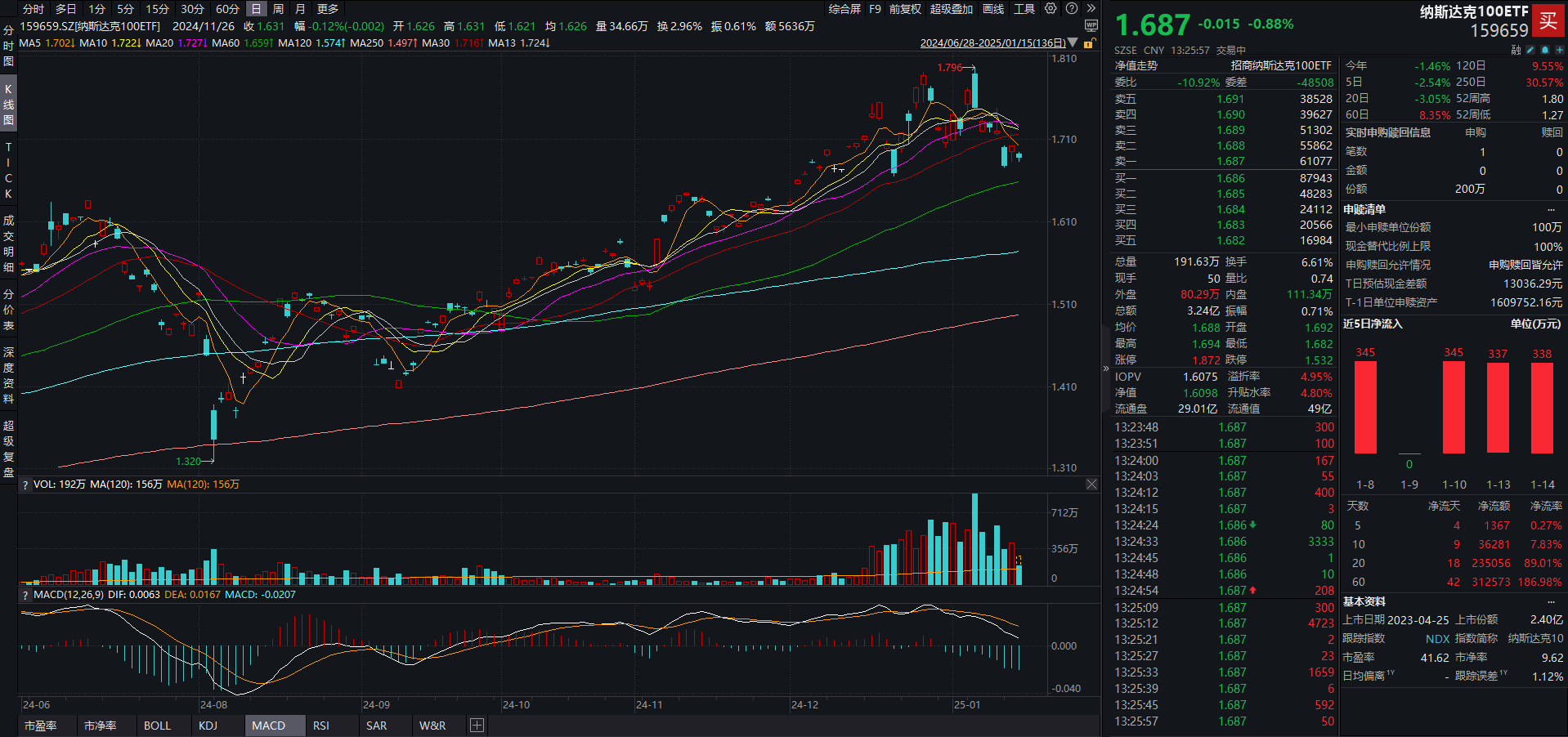Click the bell alert icon for this ETF
Image resolution: width=1568 pixels, height=737 pixels.
(1544, 50)
